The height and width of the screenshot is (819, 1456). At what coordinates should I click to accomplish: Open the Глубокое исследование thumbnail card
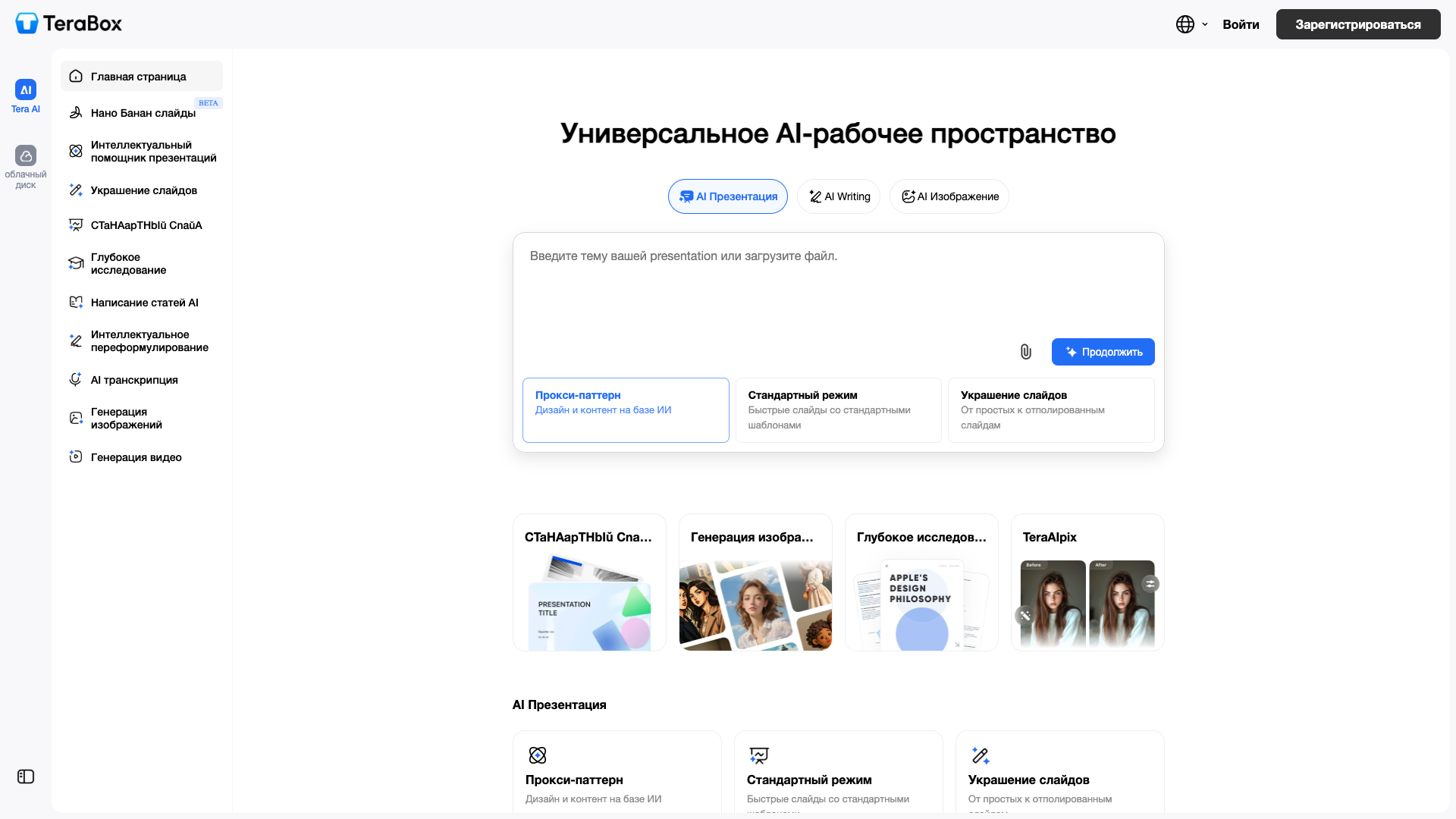coord(921,582)
